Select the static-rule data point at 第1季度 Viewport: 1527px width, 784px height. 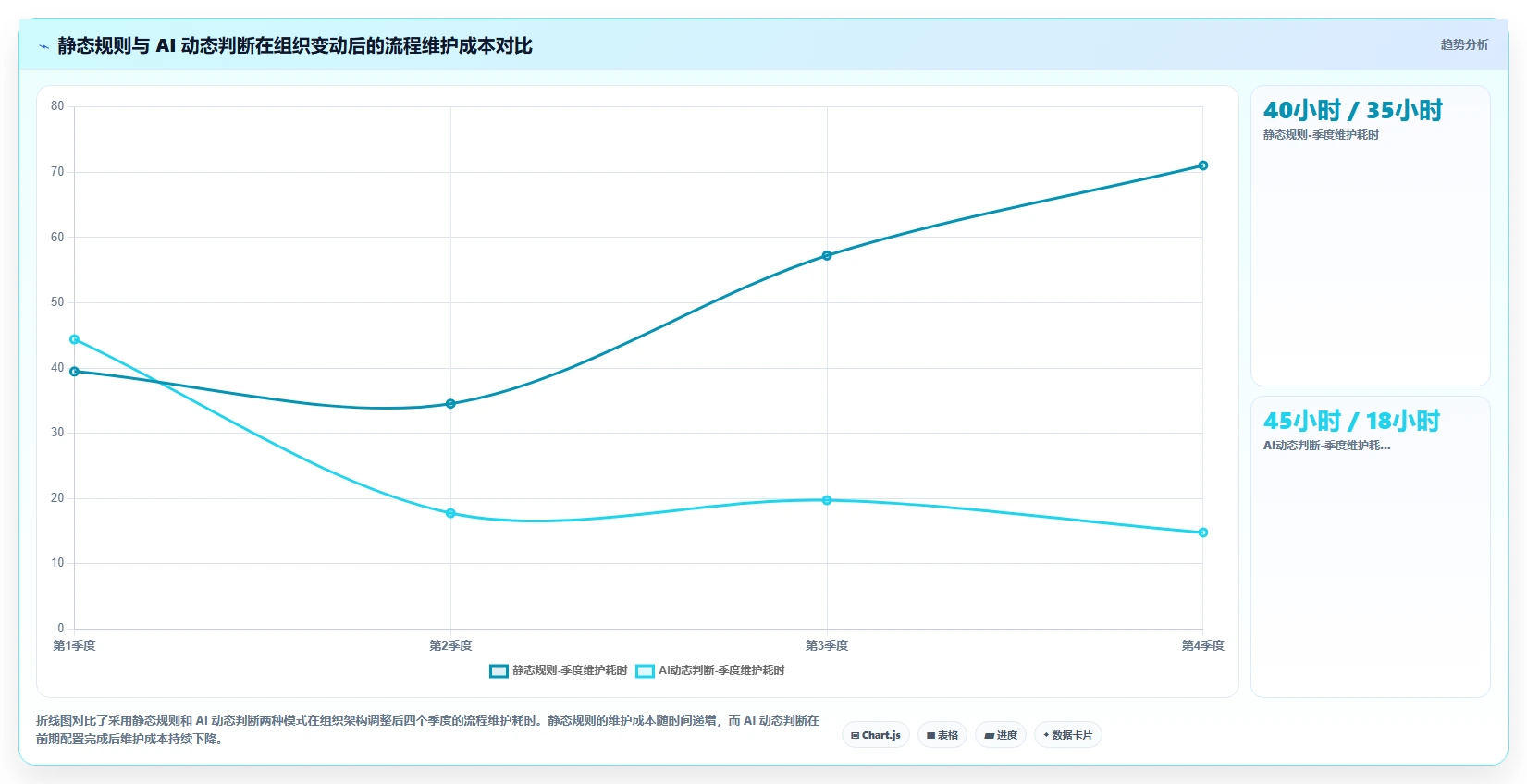(75, 372)
